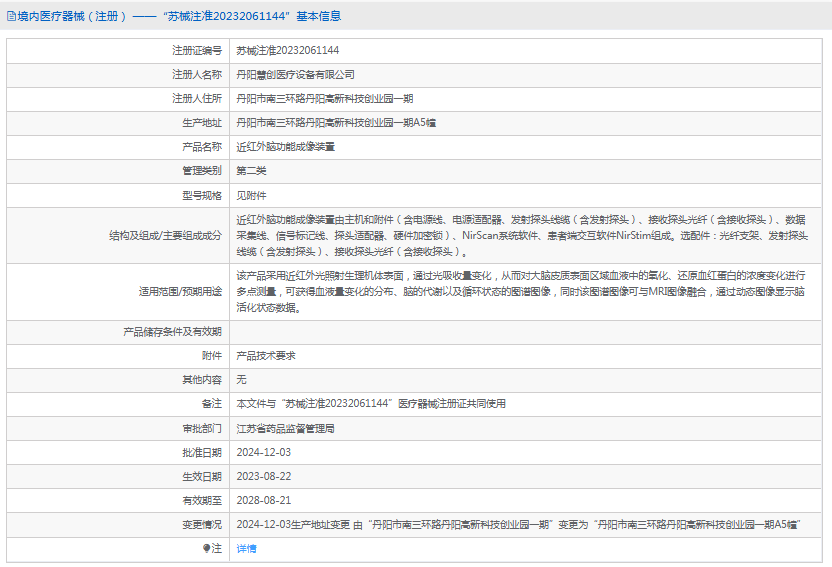
Task: Click attachment value 产品技术要求
Action: coord(266,356)
